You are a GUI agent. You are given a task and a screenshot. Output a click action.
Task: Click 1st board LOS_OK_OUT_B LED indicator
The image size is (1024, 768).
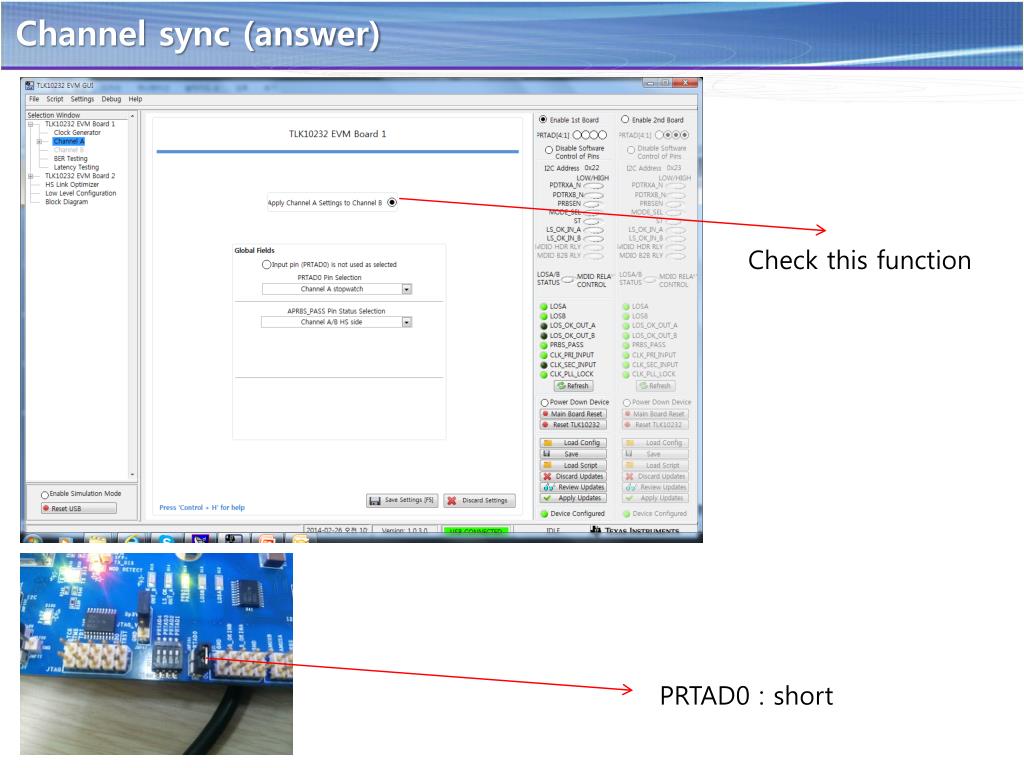543,336
